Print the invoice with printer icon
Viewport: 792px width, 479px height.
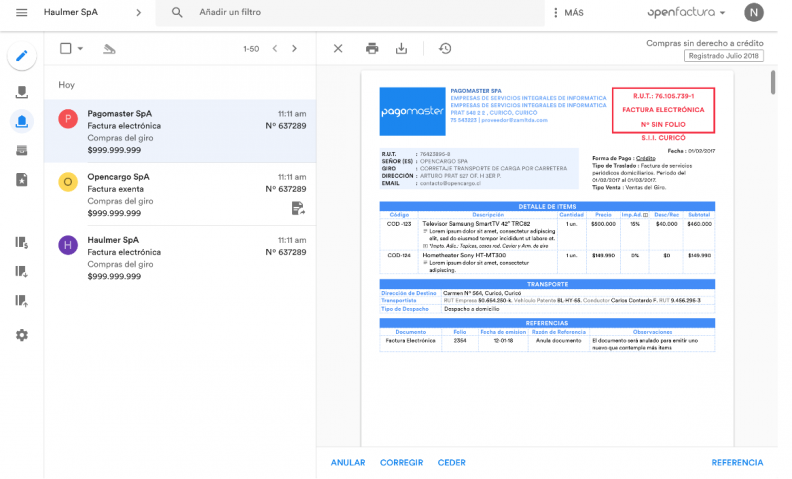(372, 49)
